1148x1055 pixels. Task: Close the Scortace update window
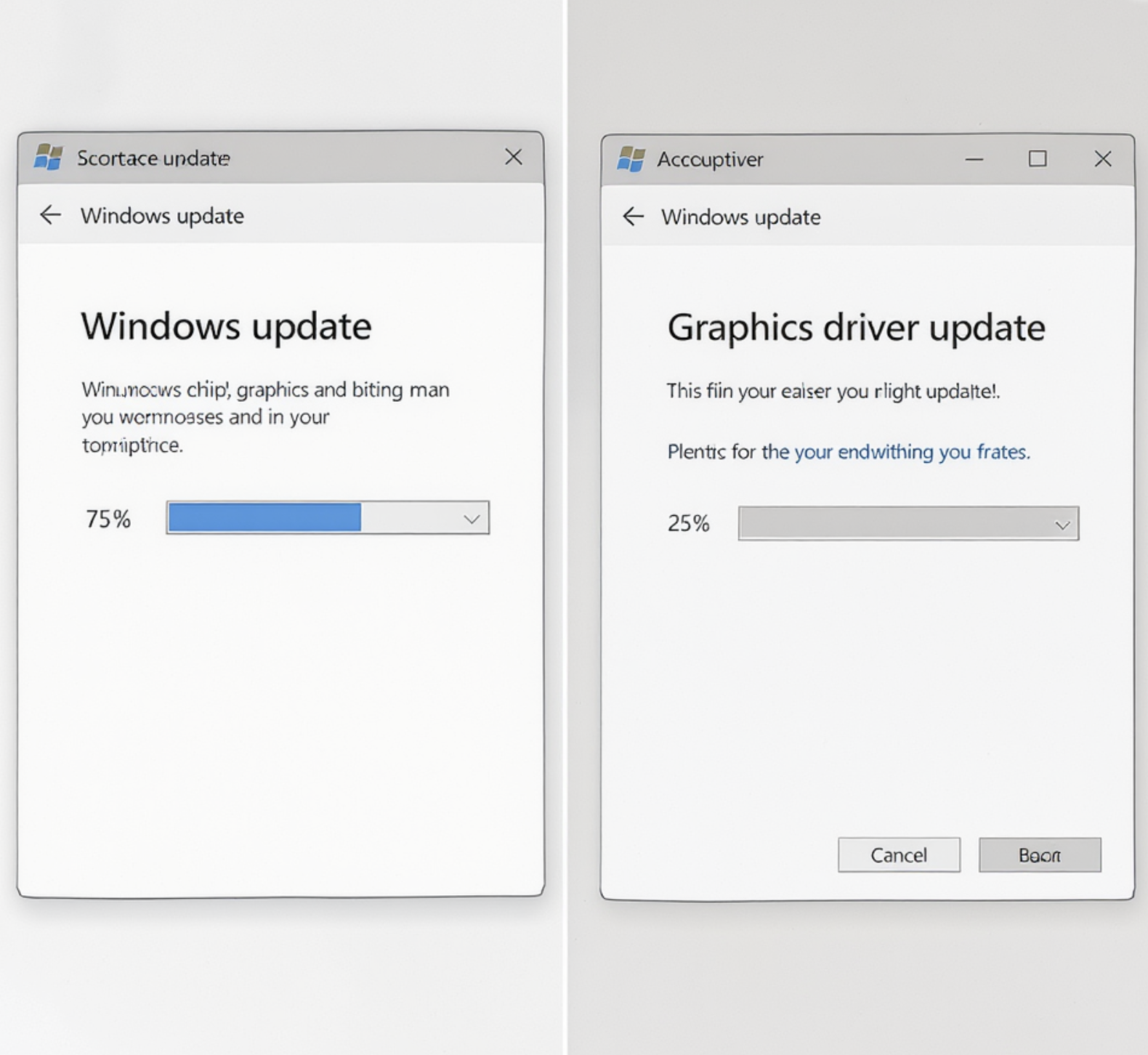514,157
